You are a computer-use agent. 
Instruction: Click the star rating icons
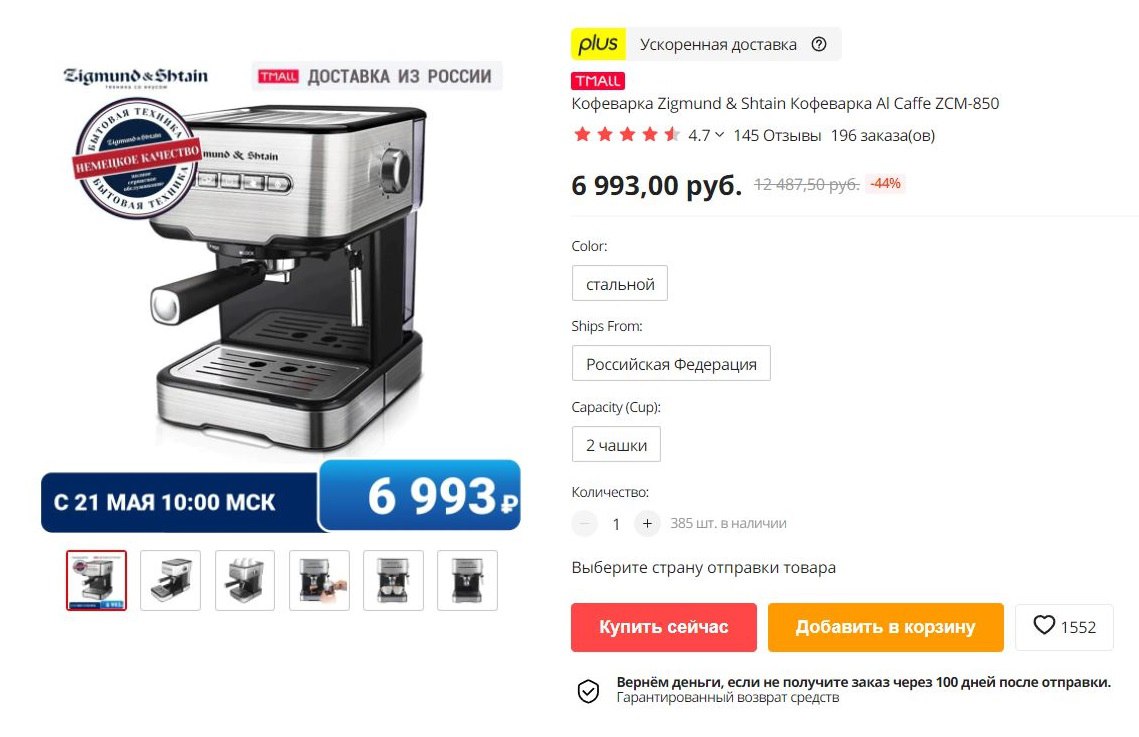[x=627, y=135]
